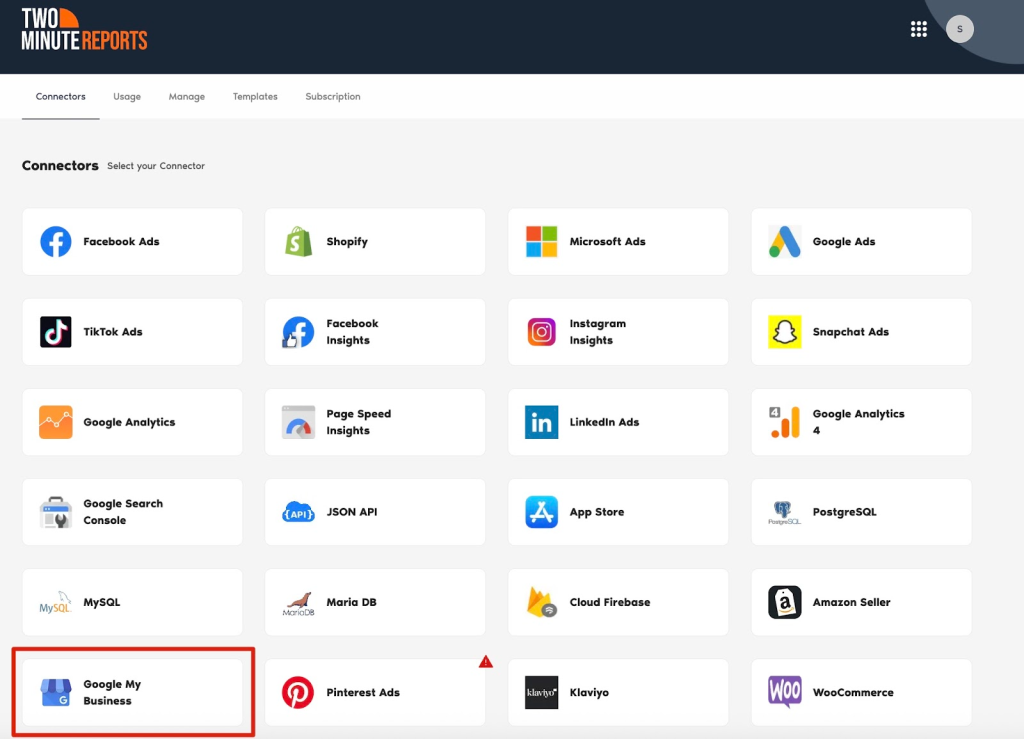Click the Google Search Console label
1024x739 pixels.
click(x=123, y=512)
